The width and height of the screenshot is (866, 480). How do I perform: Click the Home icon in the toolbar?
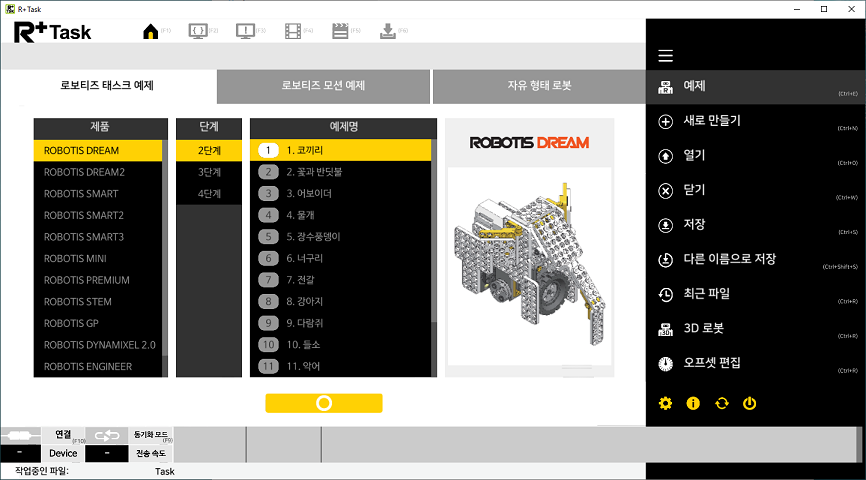pos(151,31)
